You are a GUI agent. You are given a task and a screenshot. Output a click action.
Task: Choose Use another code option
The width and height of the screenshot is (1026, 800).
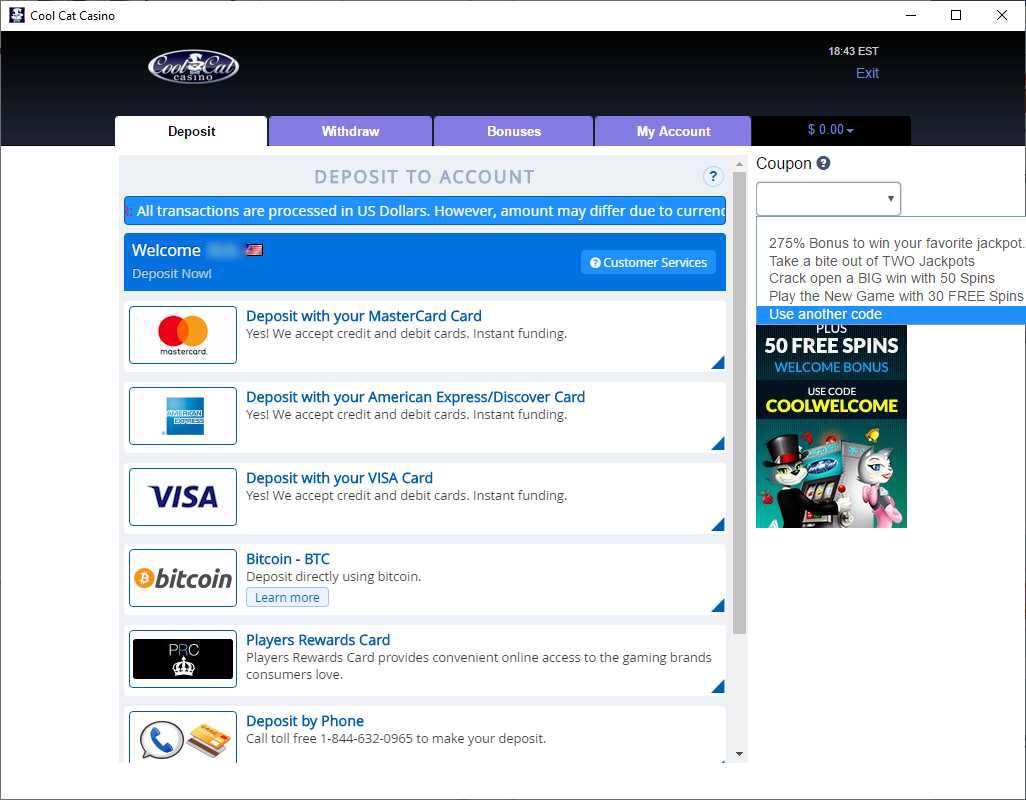891,315
